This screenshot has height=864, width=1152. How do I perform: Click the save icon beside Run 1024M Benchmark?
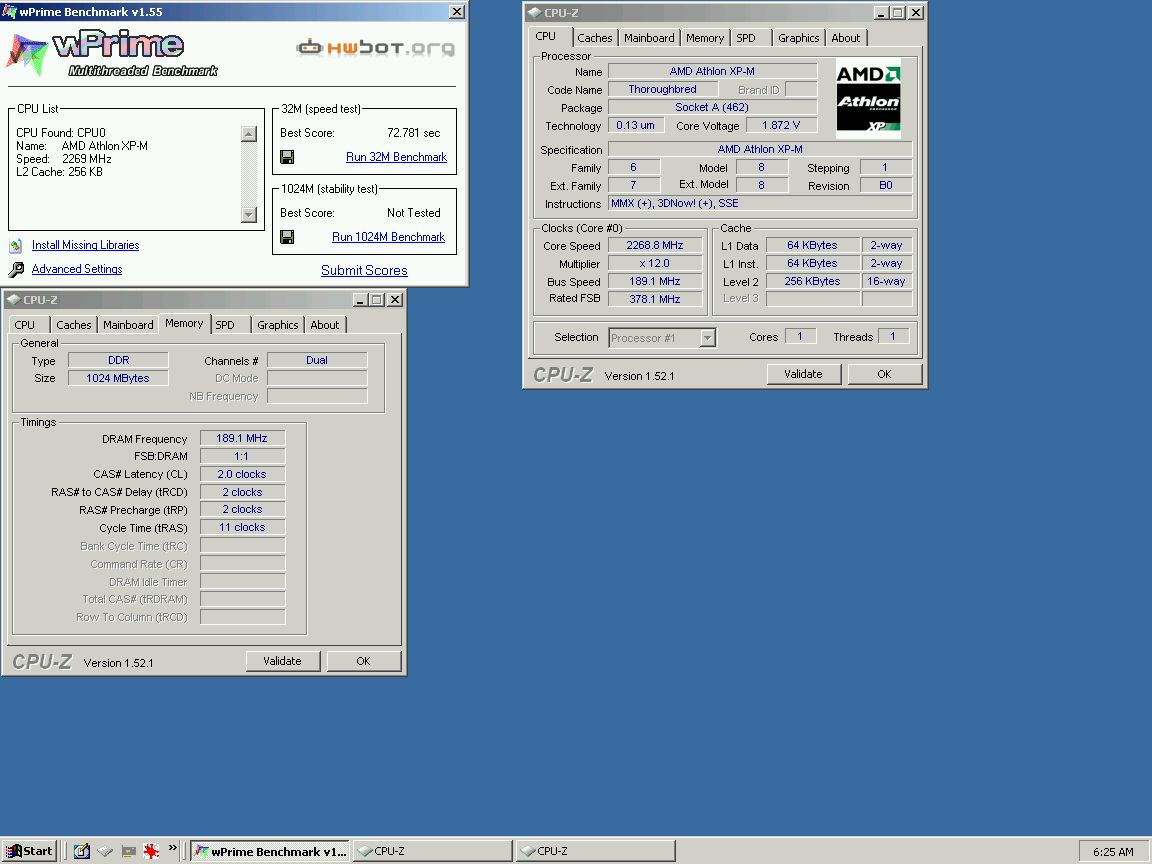point(287,237)
